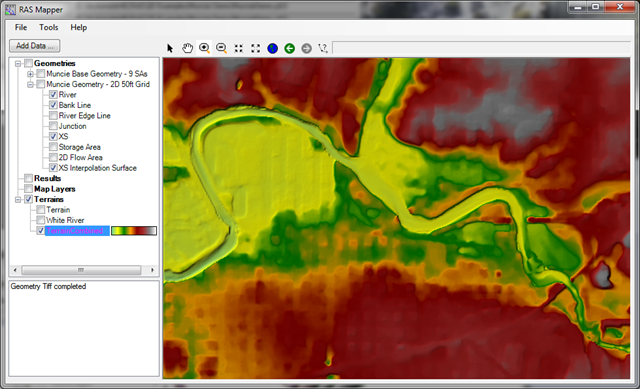Collapse the Geometries tree node
The height and width of the screenshot is (389, 640).
tap(18, 64)
